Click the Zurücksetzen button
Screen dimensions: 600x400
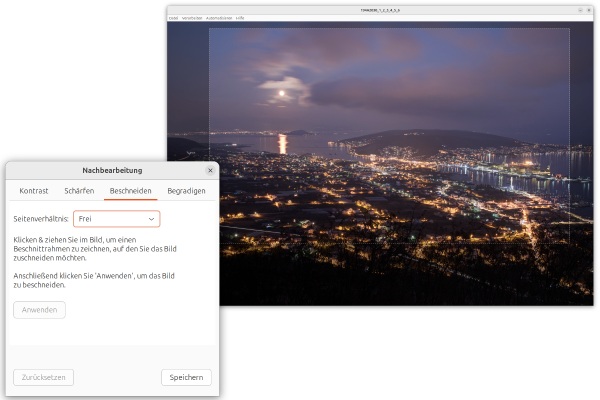coord(44,377)
